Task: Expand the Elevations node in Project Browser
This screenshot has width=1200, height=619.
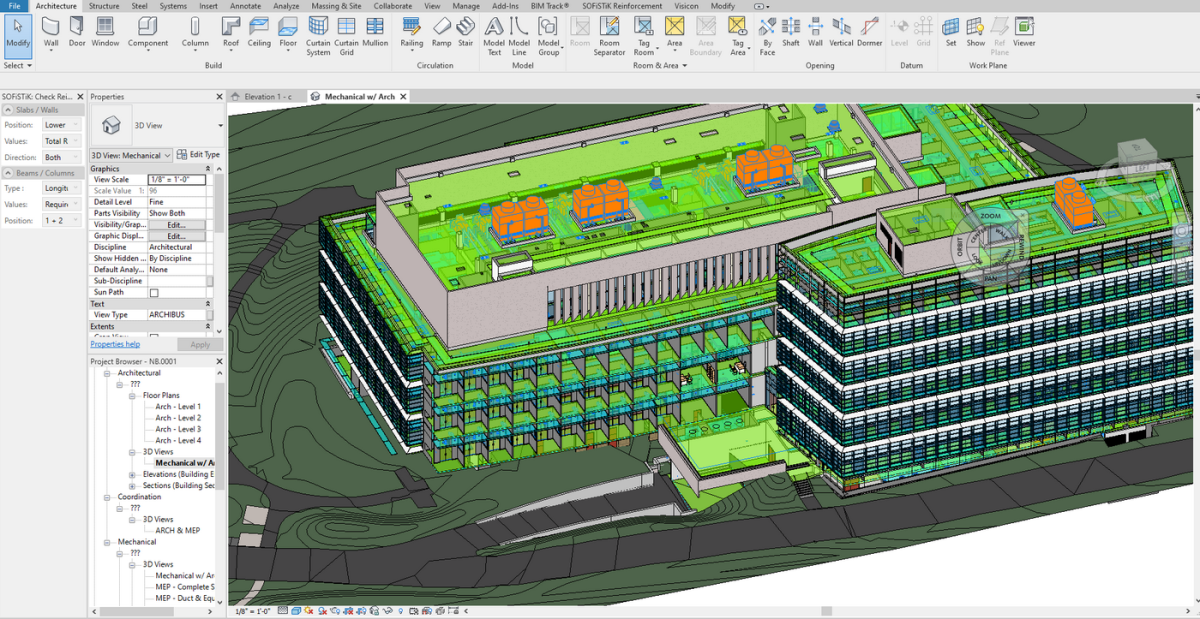Action: (133, 474)
